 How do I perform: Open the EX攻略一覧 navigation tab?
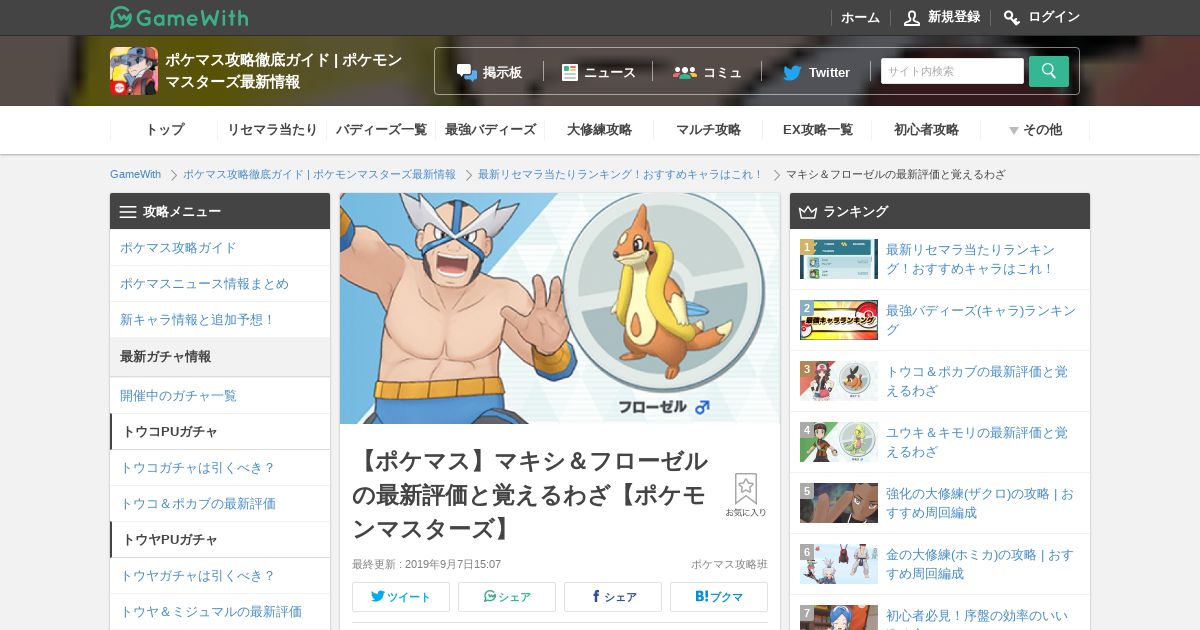coord(817,130)
